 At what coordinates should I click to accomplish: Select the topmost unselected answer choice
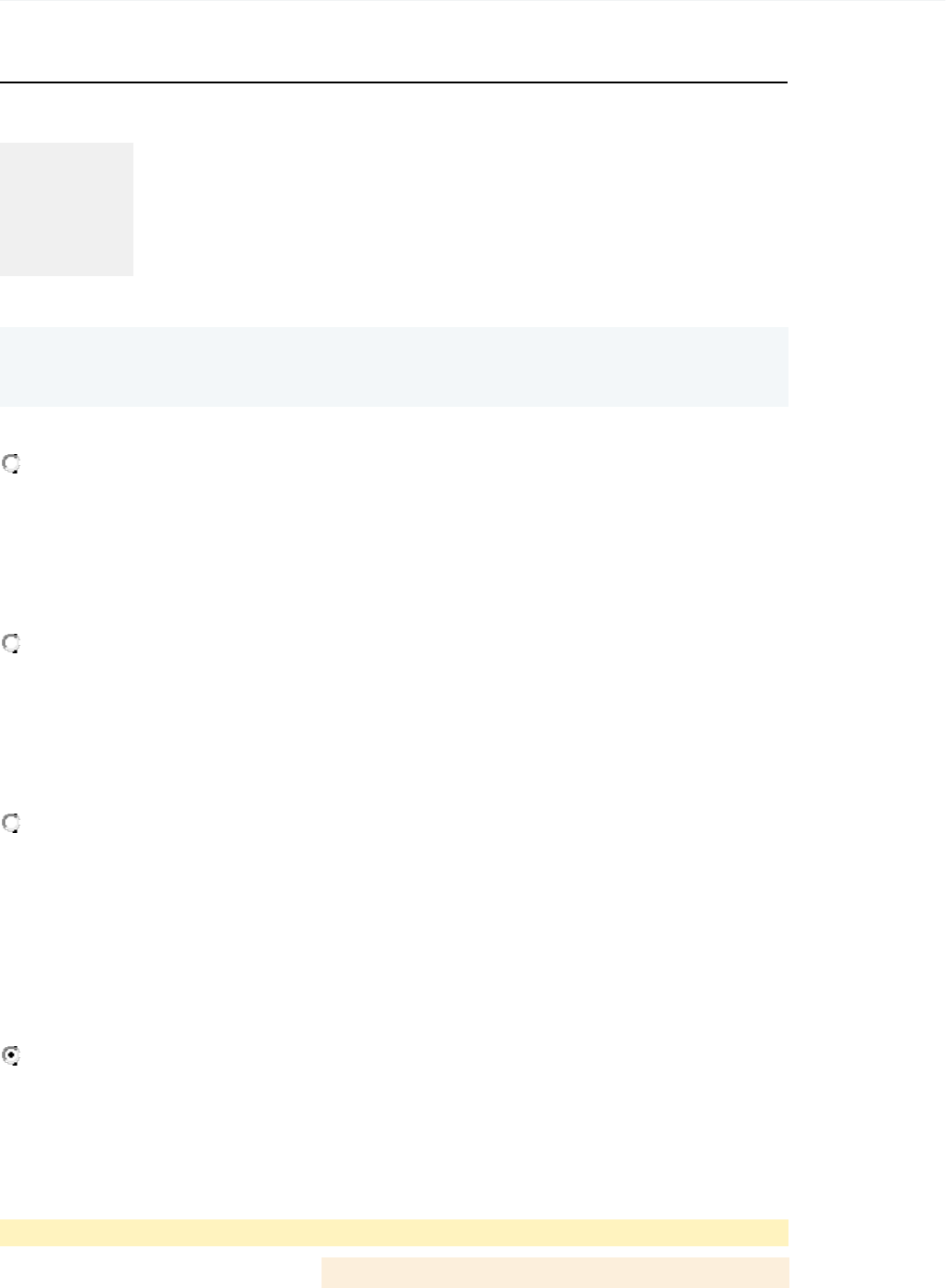pyautogui.click(x=11, y=464)
